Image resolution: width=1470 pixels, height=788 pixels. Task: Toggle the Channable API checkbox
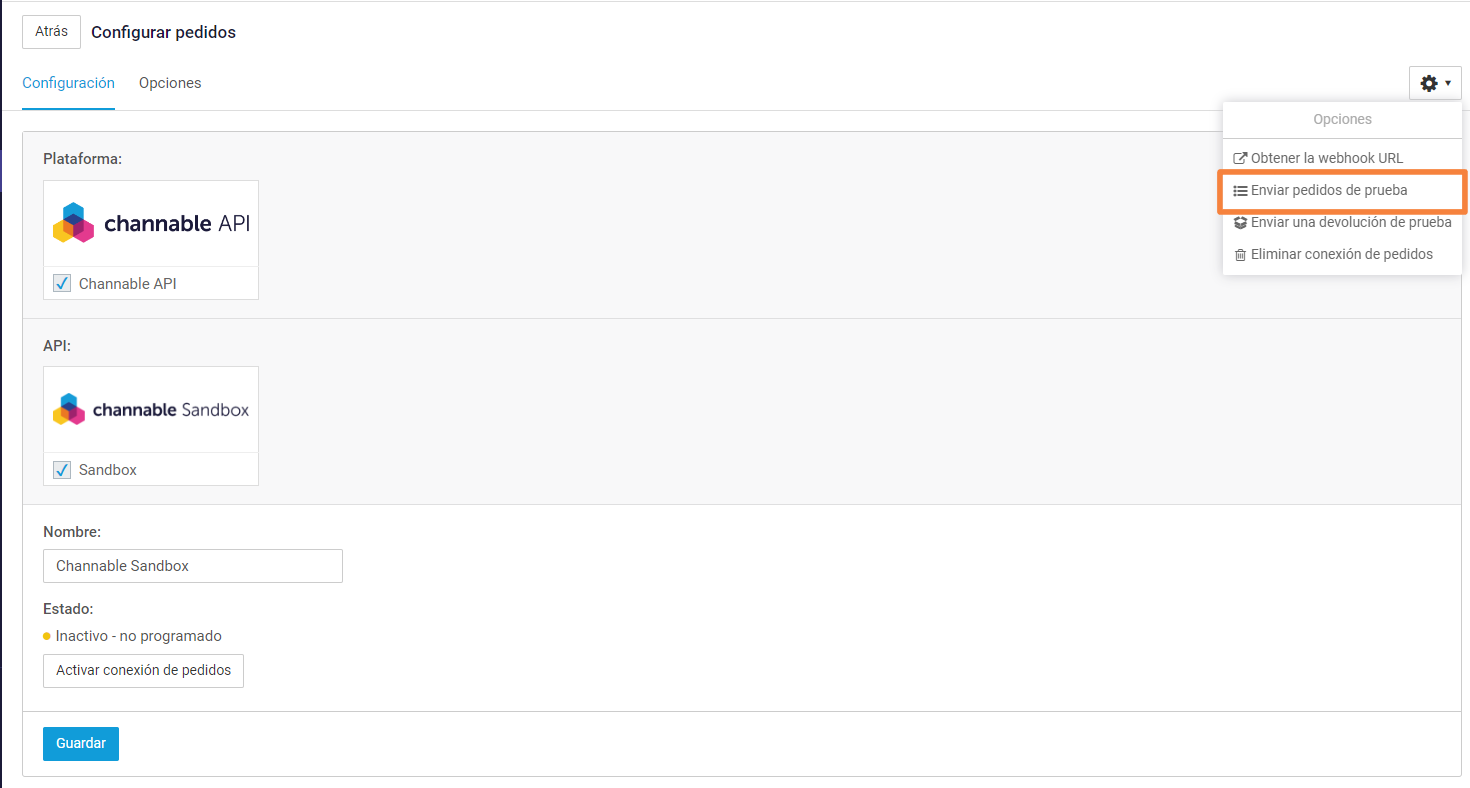[62, 284]
